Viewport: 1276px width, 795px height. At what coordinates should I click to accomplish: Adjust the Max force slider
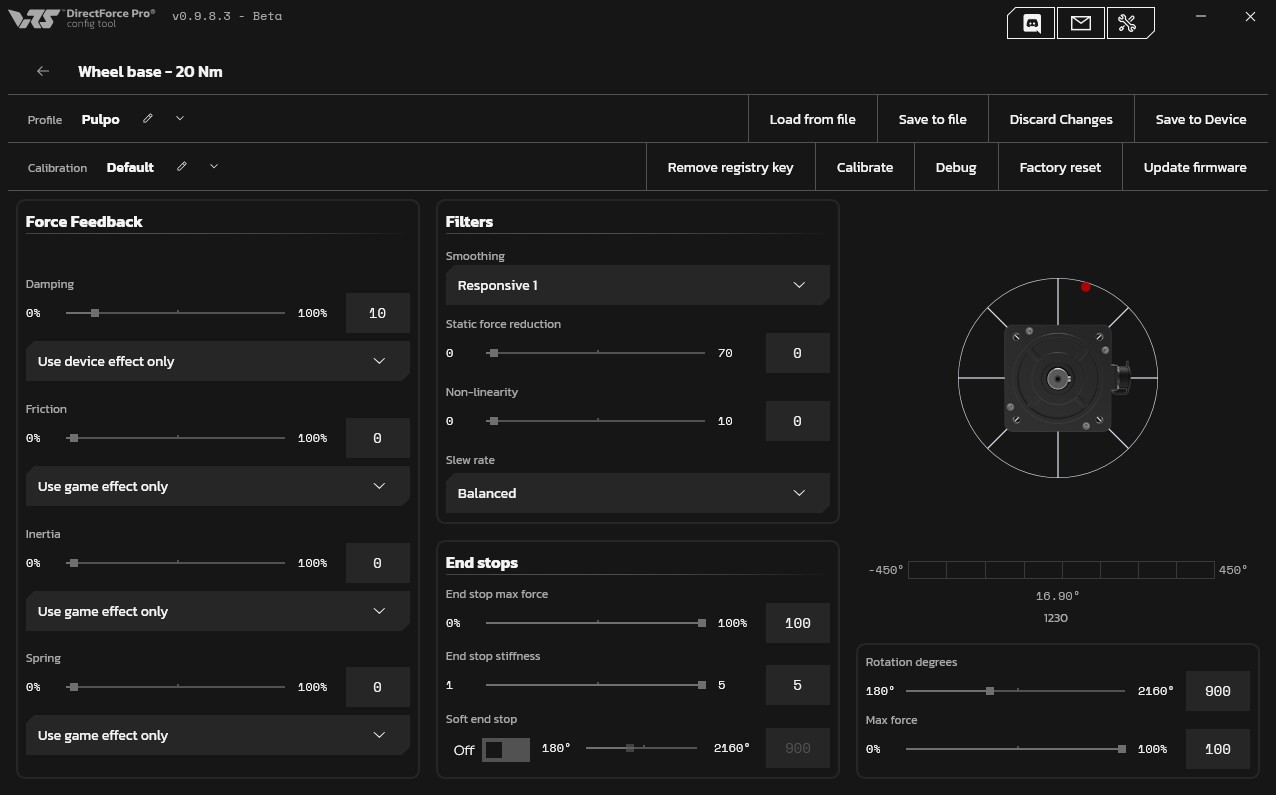click(x=1016, y=749)
